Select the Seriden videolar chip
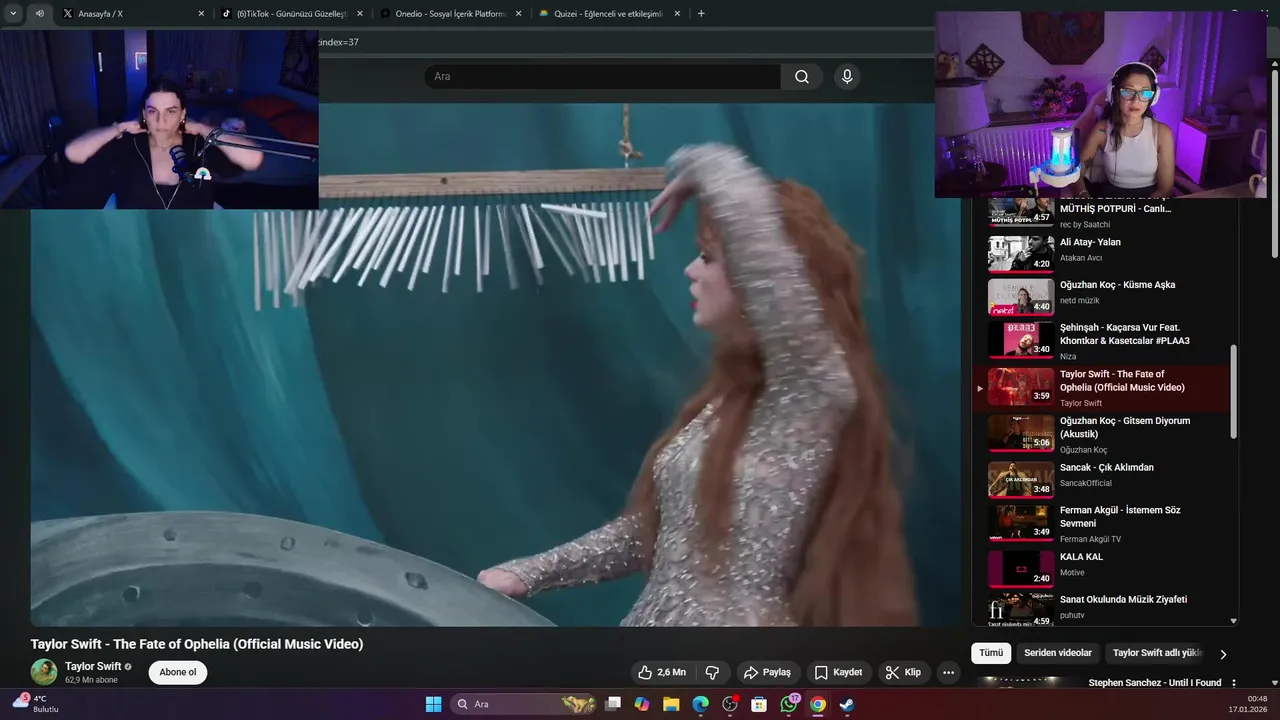The height and width of the screenshot is (720, 1280). pos(1060,653)
